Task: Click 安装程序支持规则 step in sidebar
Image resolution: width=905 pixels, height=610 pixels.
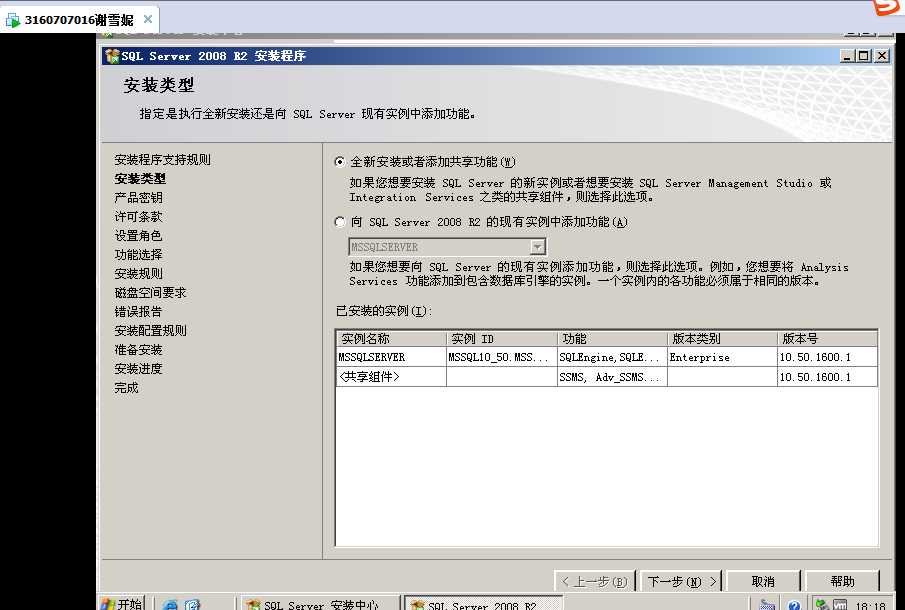Action: pos(162,160)
